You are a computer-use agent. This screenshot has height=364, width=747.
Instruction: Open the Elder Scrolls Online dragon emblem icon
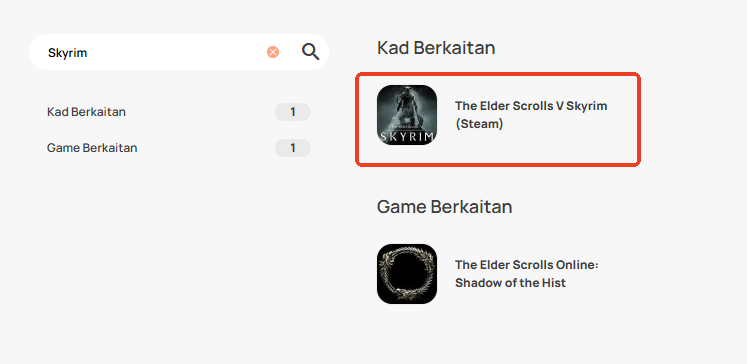pos(407,274)
